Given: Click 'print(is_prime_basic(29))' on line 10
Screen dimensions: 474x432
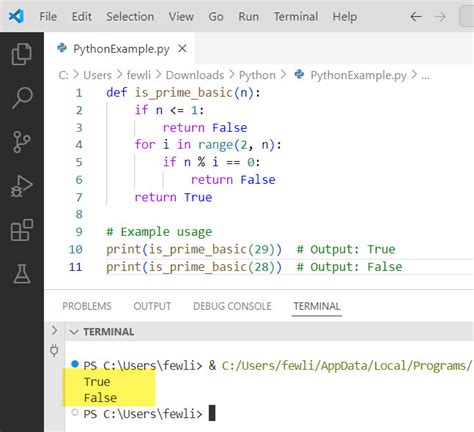Looking at the screenshot, I should pos(194,249).
